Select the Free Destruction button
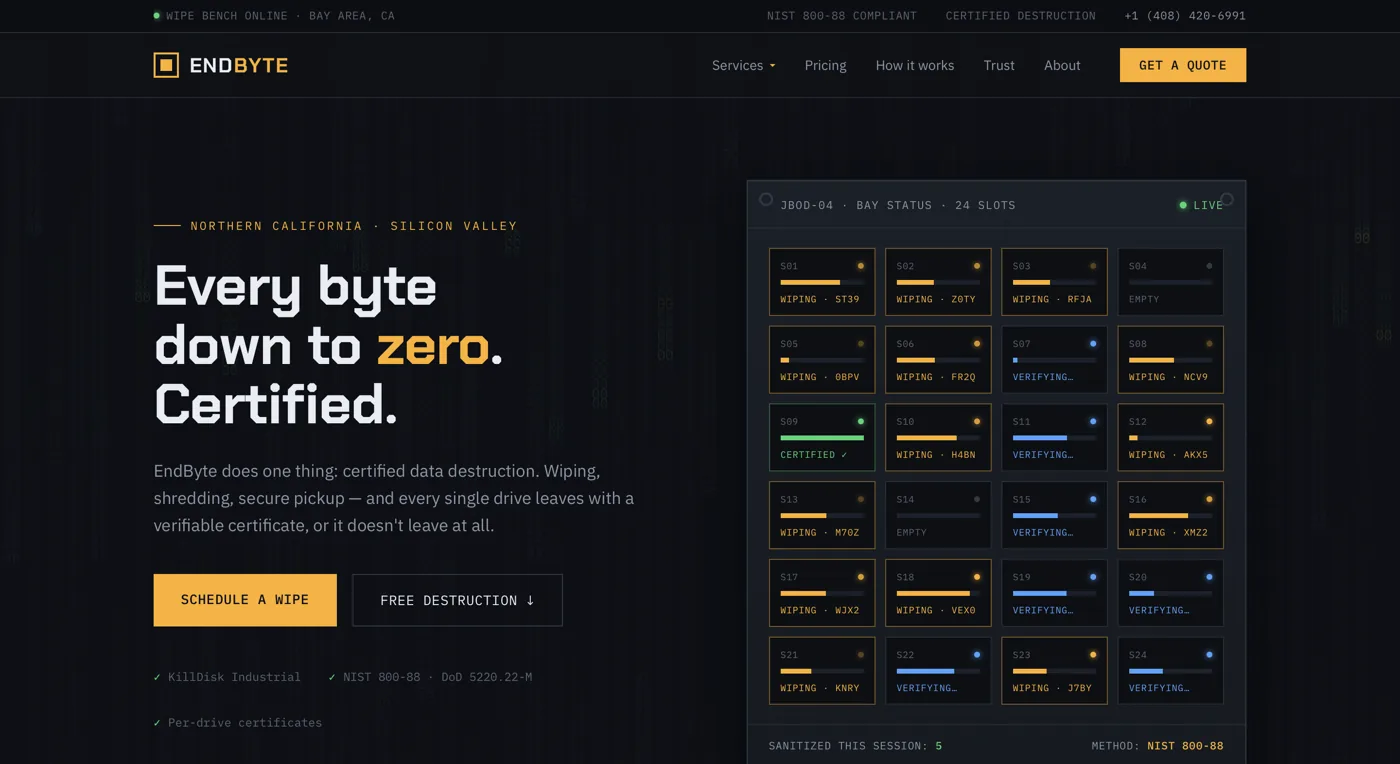Viewport: 1400px width, 764px height. click(x=457, y=600)
